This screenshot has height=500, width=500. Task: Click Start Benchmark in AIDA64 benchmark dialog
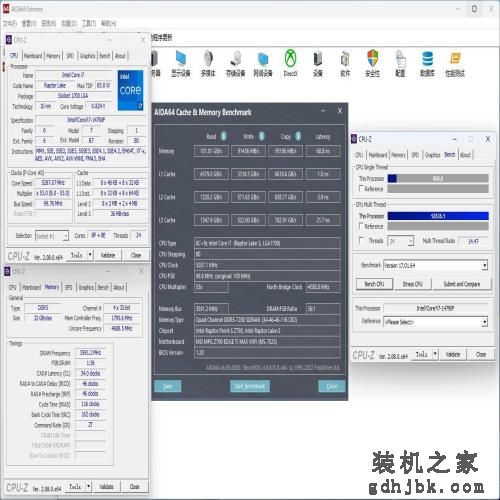[x=250, y=386]
